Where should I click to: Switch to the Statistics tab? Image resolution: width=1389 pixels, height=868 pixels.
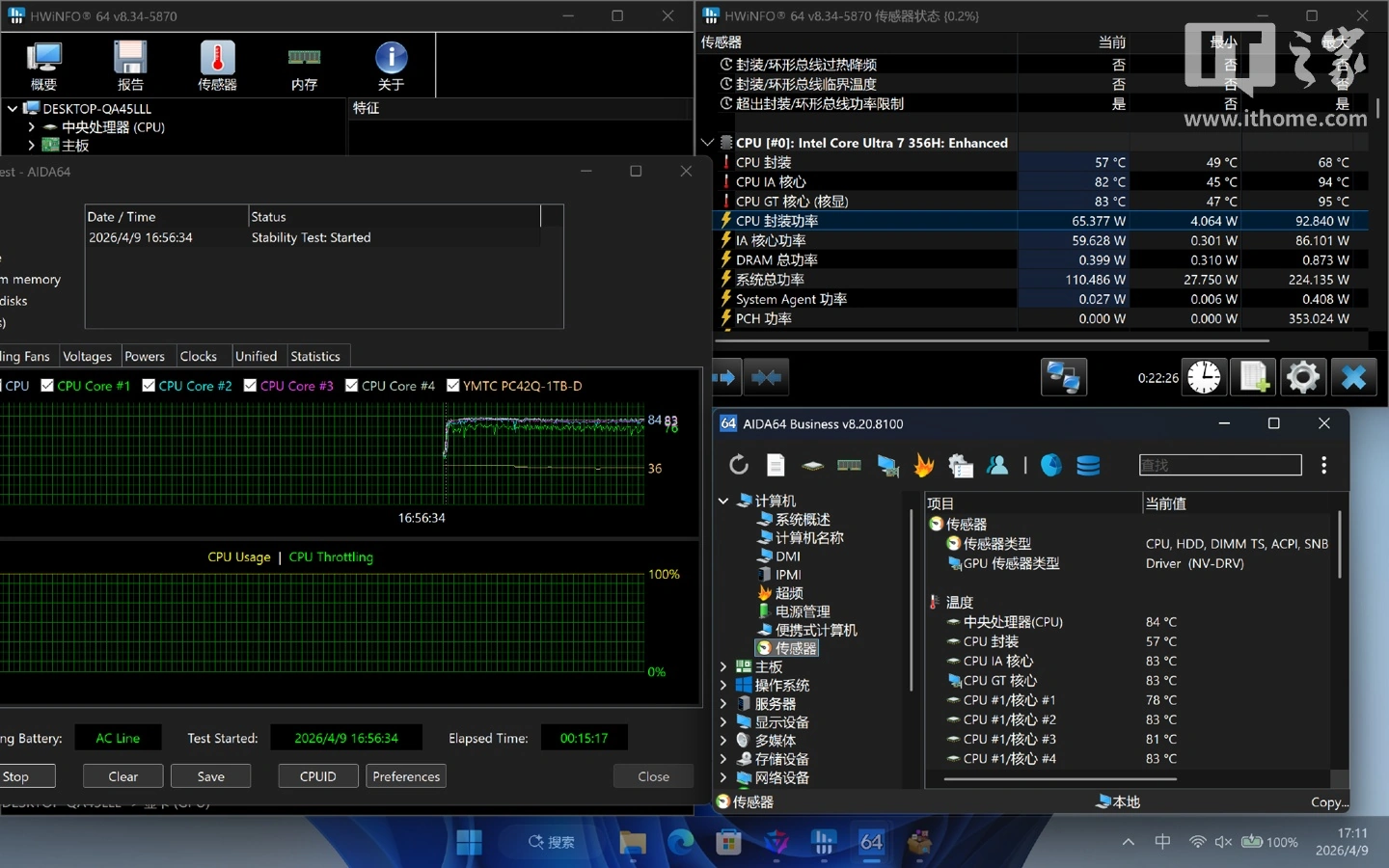click(x=315, y=356)
